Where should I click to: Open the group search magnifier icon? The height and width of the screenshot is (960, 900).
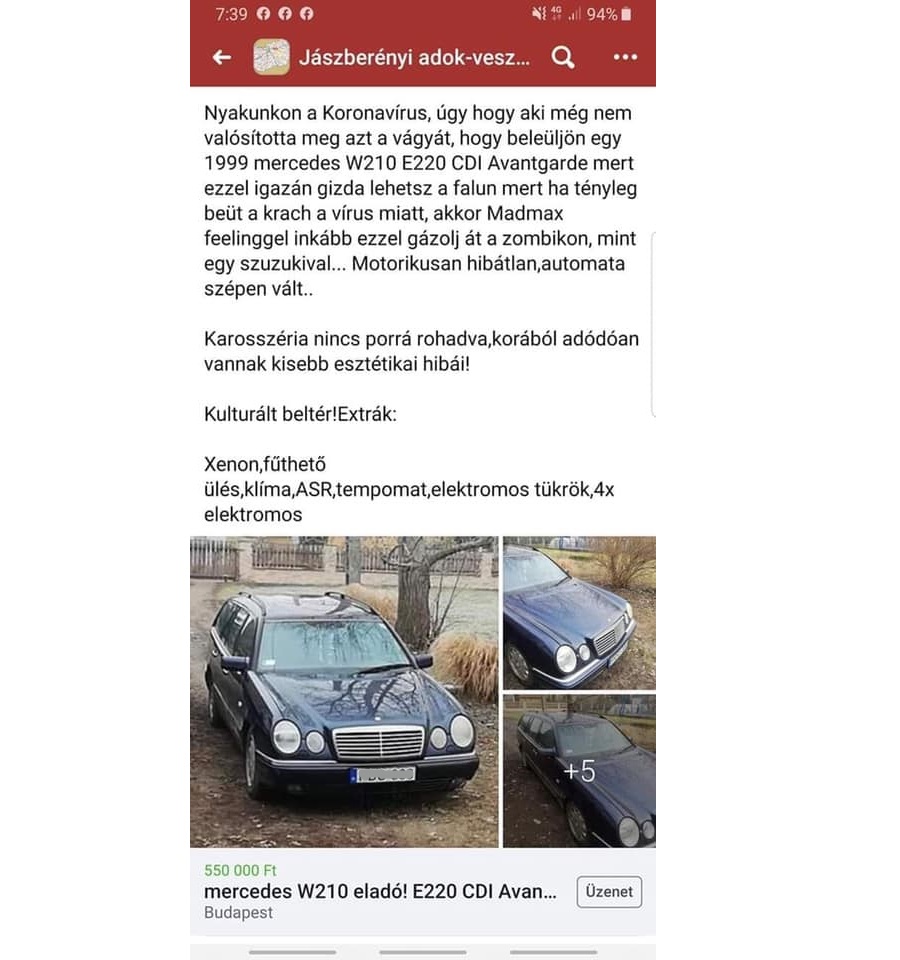pos(563,58)
